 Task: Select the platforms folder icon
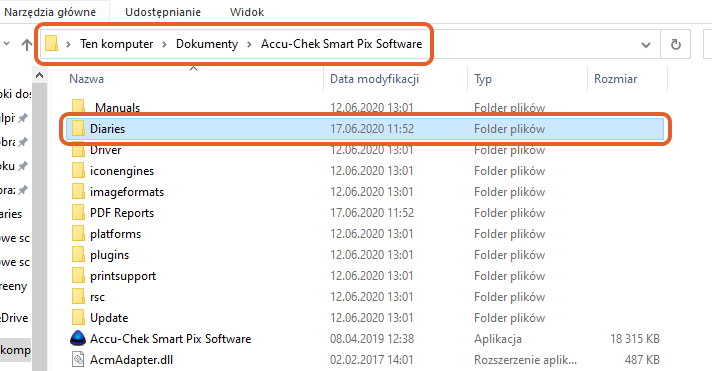point(78,233)
